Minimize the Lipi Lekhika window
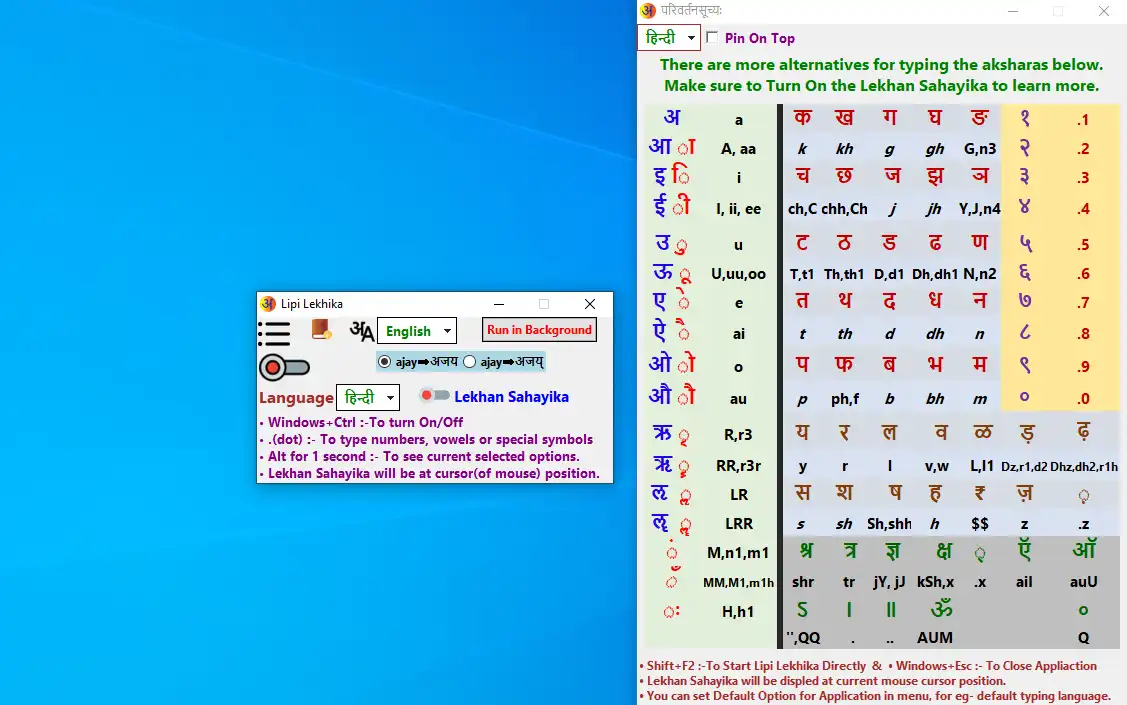Image resolution: width=1127 pixels, height=705 pixels. (499, 304)
